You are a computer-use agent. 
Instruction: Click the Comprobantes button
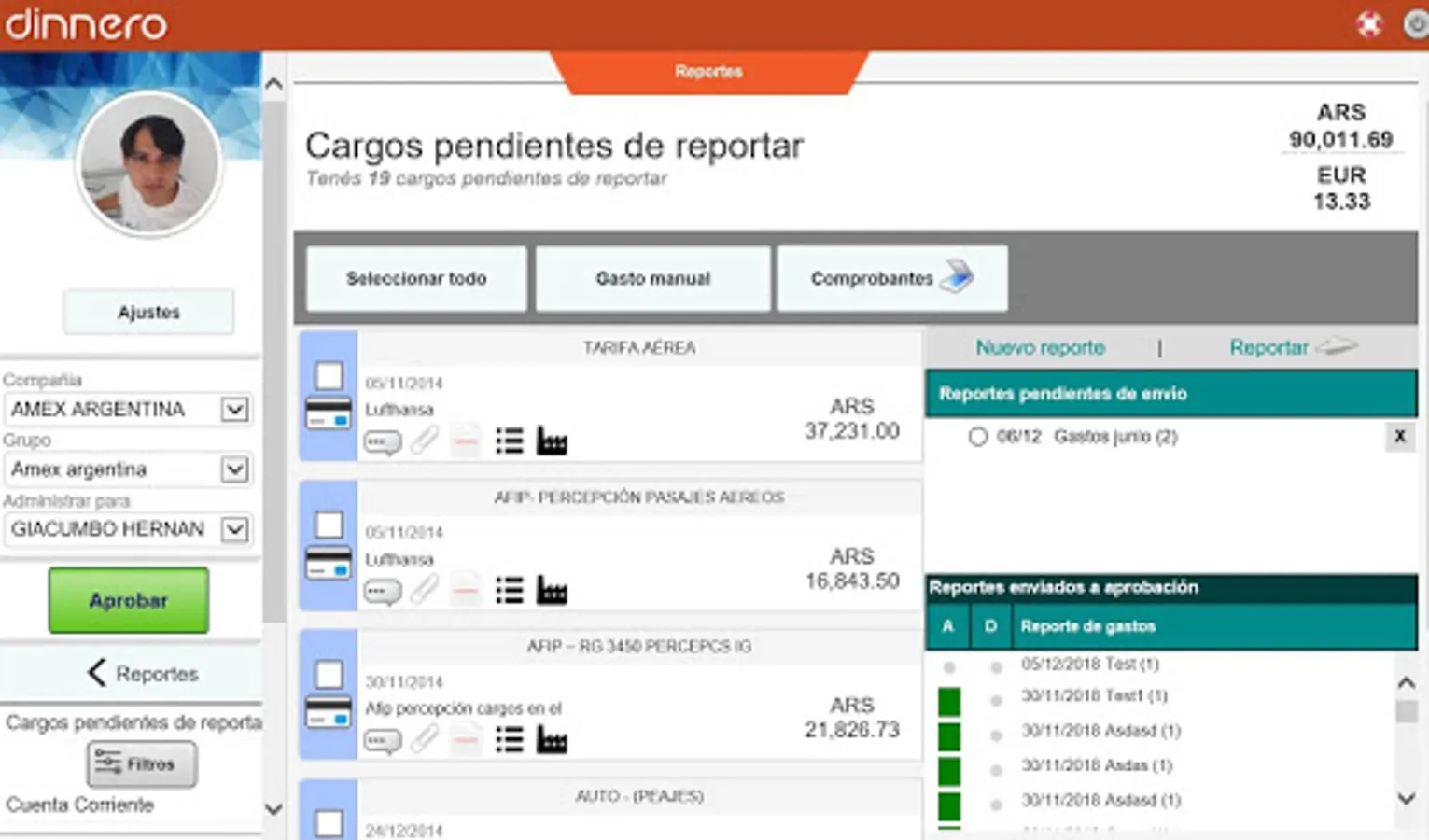coord(892,278)
